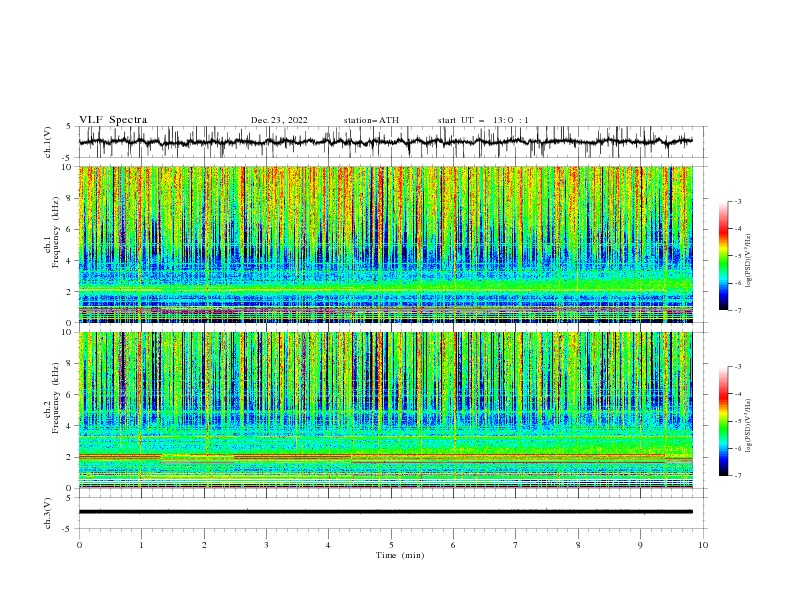The width and height of the screenshot is (792, 612).
Task: Click the 'ch.1 Frequency (kHz)' axis label
Action: tap(53, 233)
